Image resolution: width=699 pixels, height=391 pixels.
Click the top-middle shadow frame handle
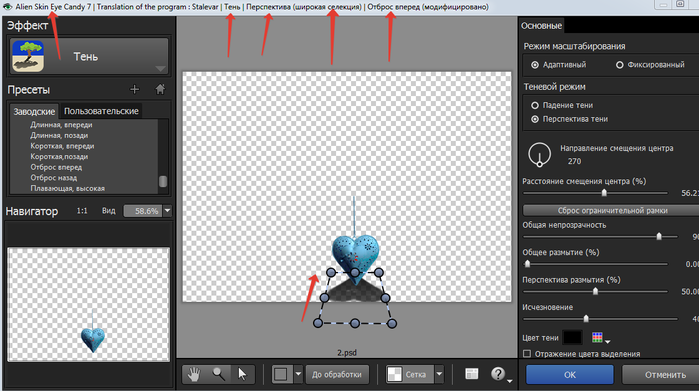[x=354, y=272]
